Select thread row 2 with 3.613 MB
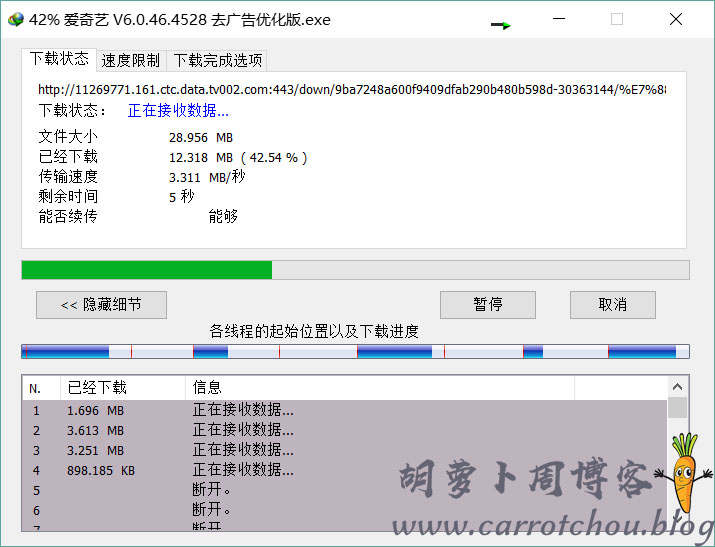 pyautogui.click(x=345, y=431)
